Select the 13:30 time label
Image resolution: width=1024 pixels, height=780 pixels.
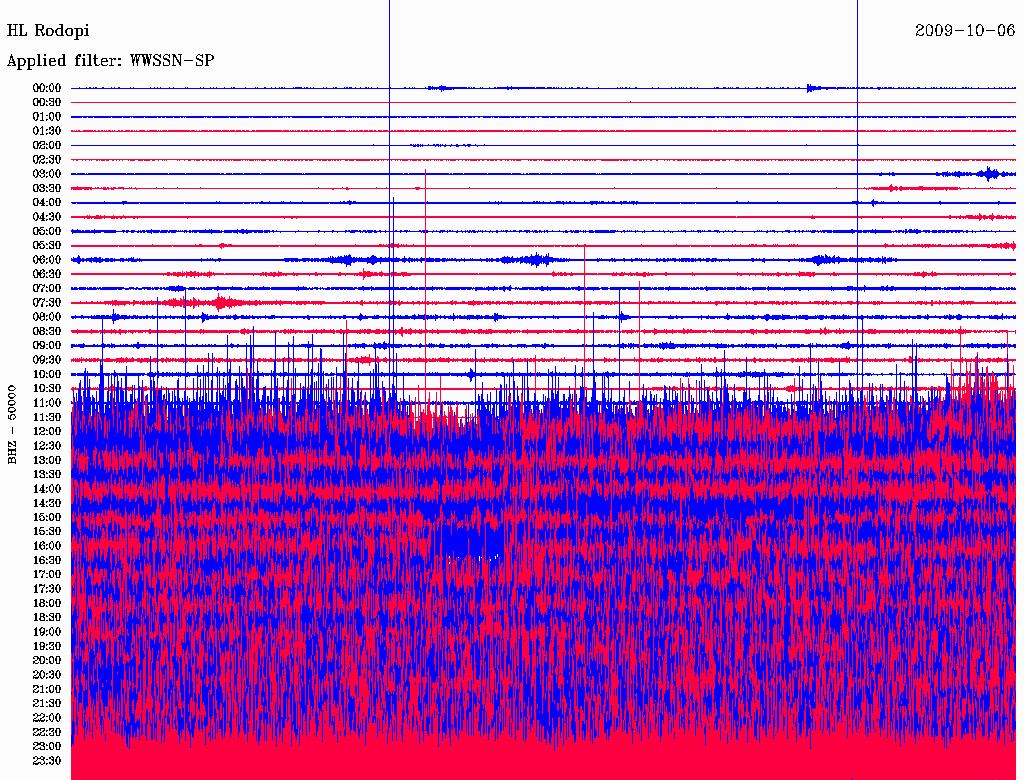47,475
